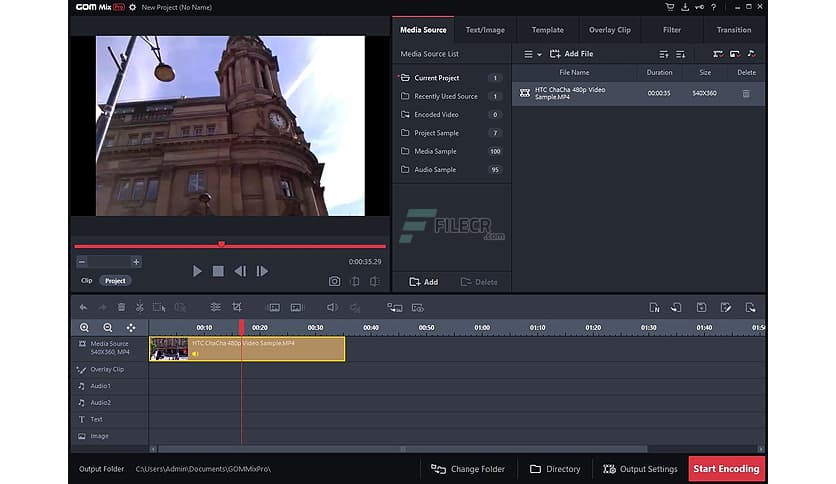Switch to the Template tab
Screen dimensions: 836x484
coord(548,30)
